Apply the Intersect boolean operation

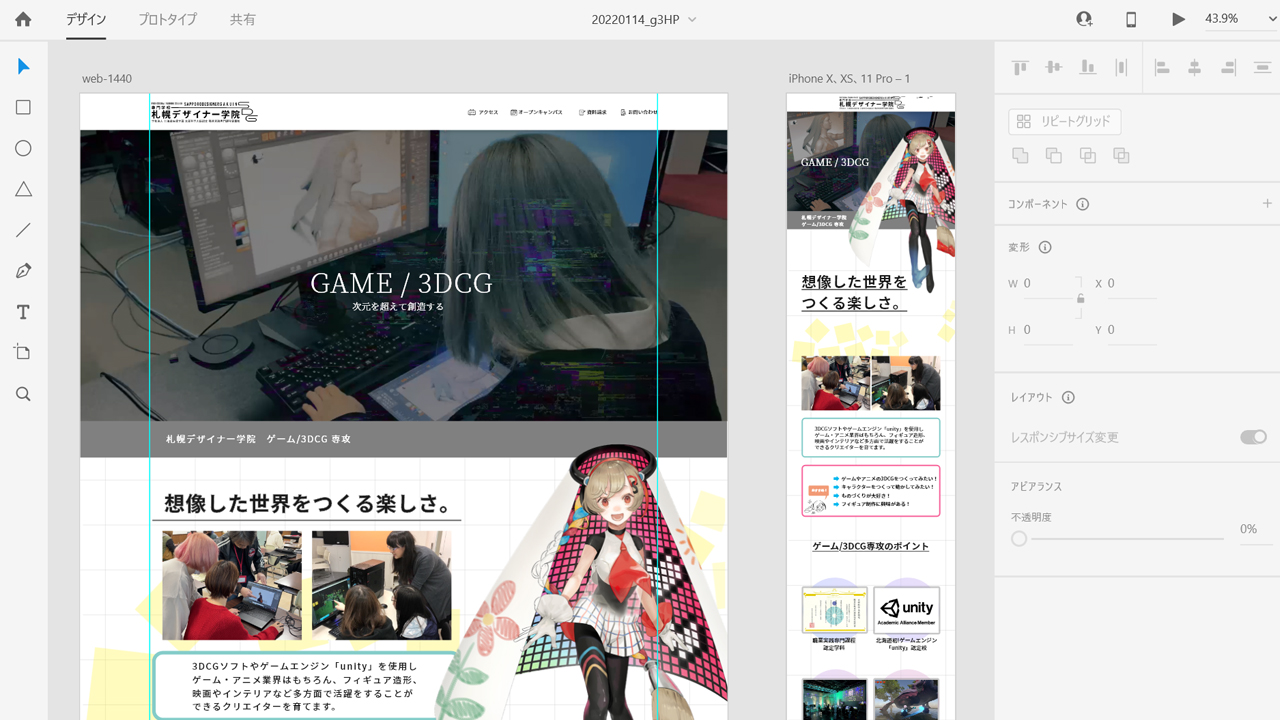(x=1088, y=156)
